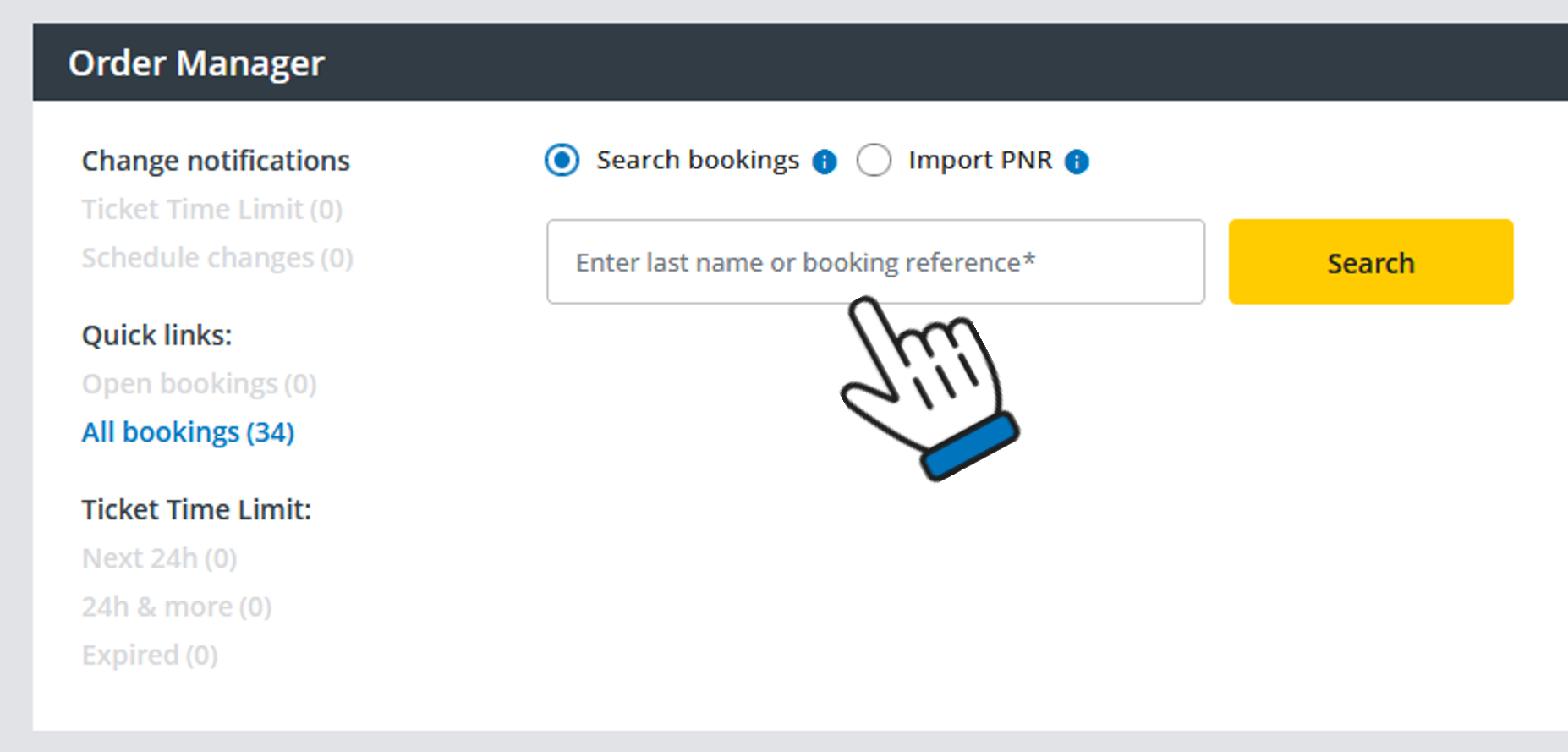Click the Order Manager panel title
Screen dimensions: 1568x752
(196, 63)
